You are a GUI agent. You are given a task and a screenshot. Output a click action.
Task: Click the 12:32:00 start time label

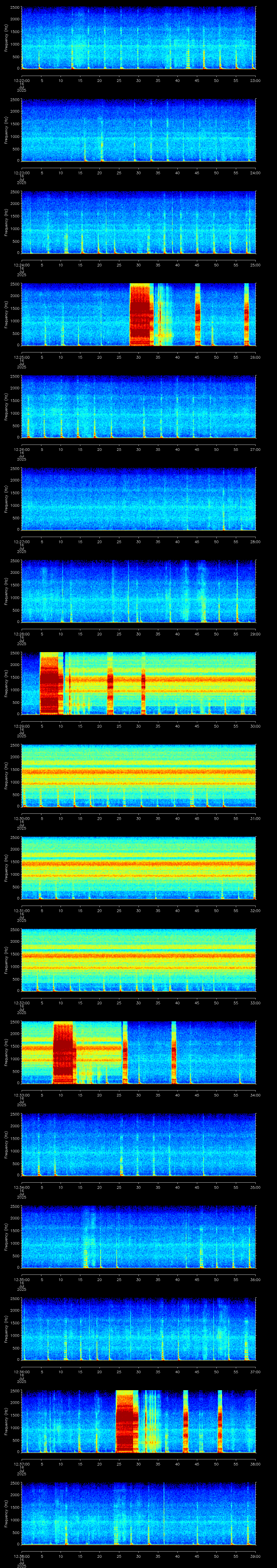tap(21, 1003)
